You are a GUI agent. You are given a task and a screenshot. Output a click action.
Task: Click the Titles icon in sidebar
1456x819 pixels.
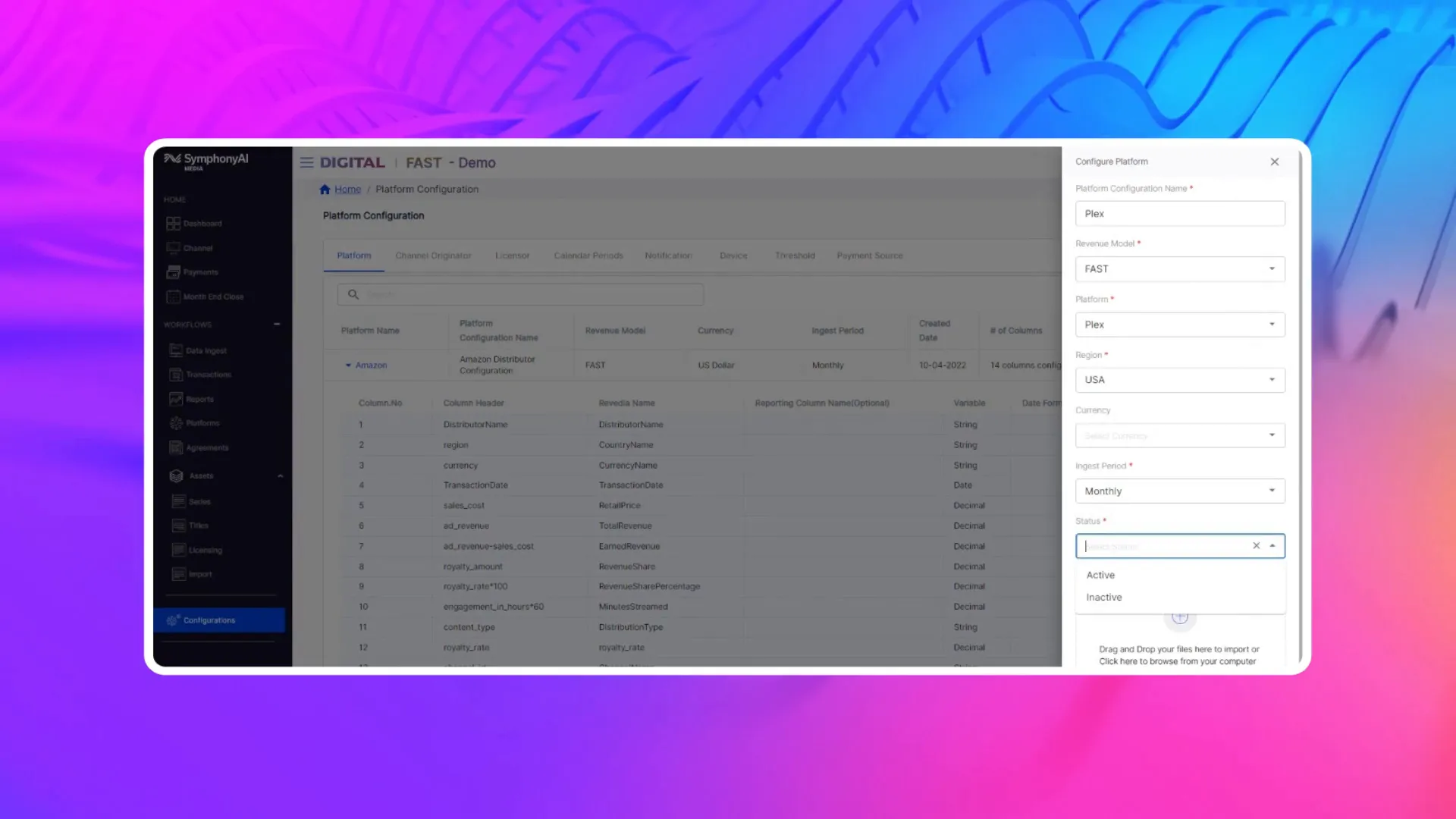(x=179, y=526)
